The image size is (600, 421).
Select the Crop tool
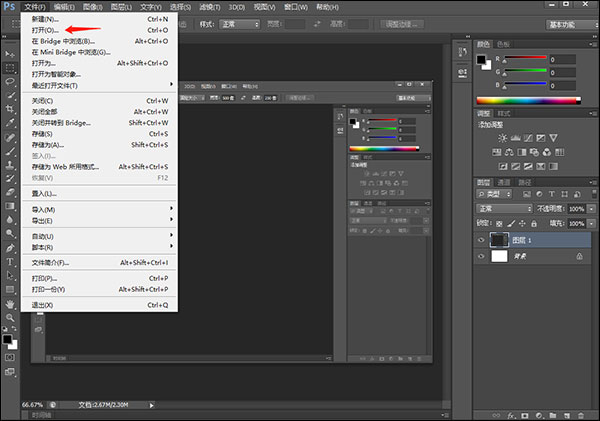(x=10, y=108)
